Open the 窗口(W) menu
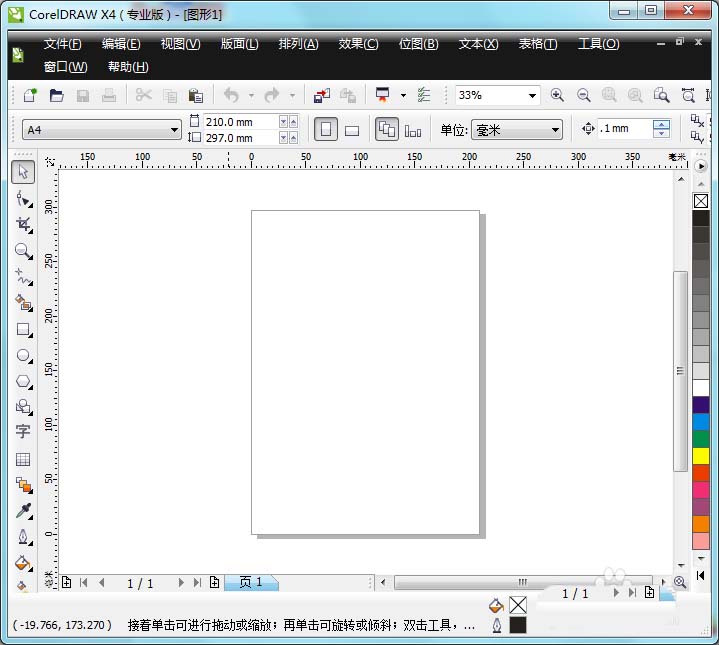This screenshot has height=645, width=719. tap(65, 67)
